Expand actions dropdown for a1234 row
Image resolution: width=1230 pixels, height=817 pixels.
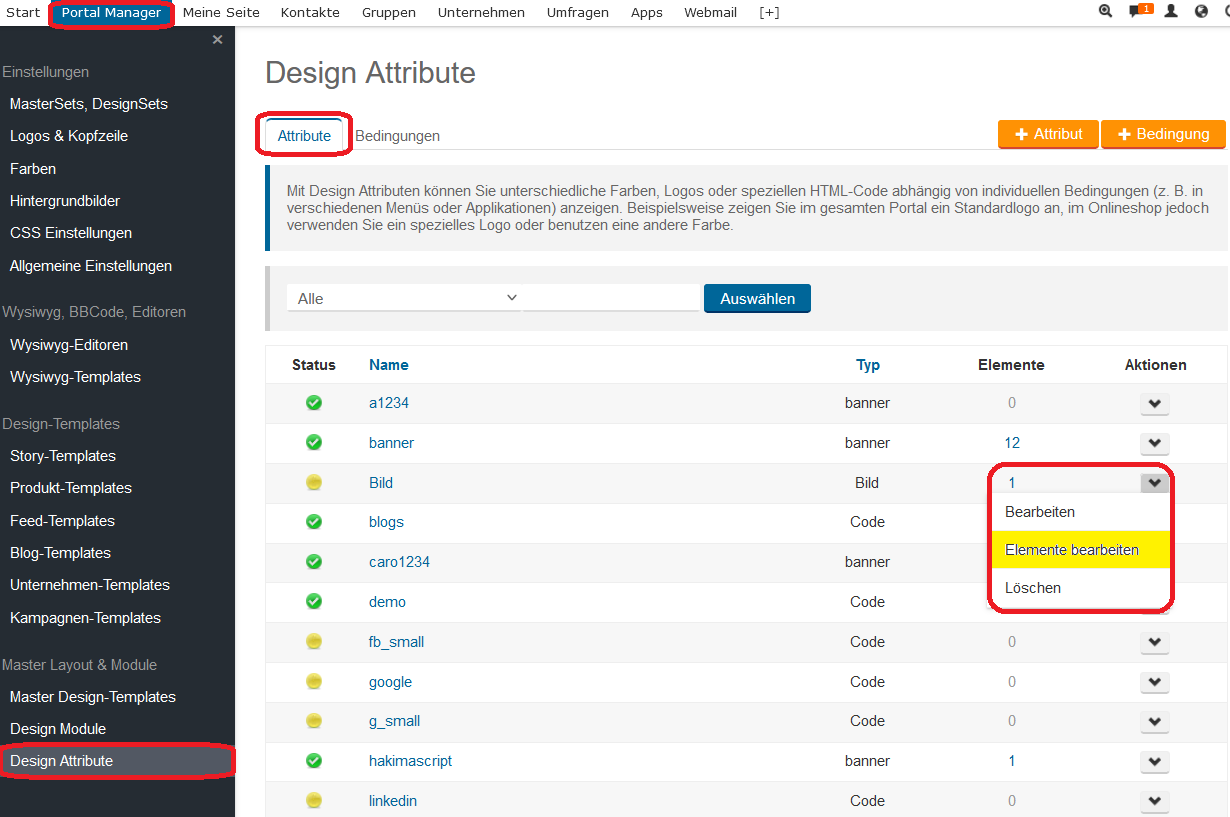(x=1155, y=404)
